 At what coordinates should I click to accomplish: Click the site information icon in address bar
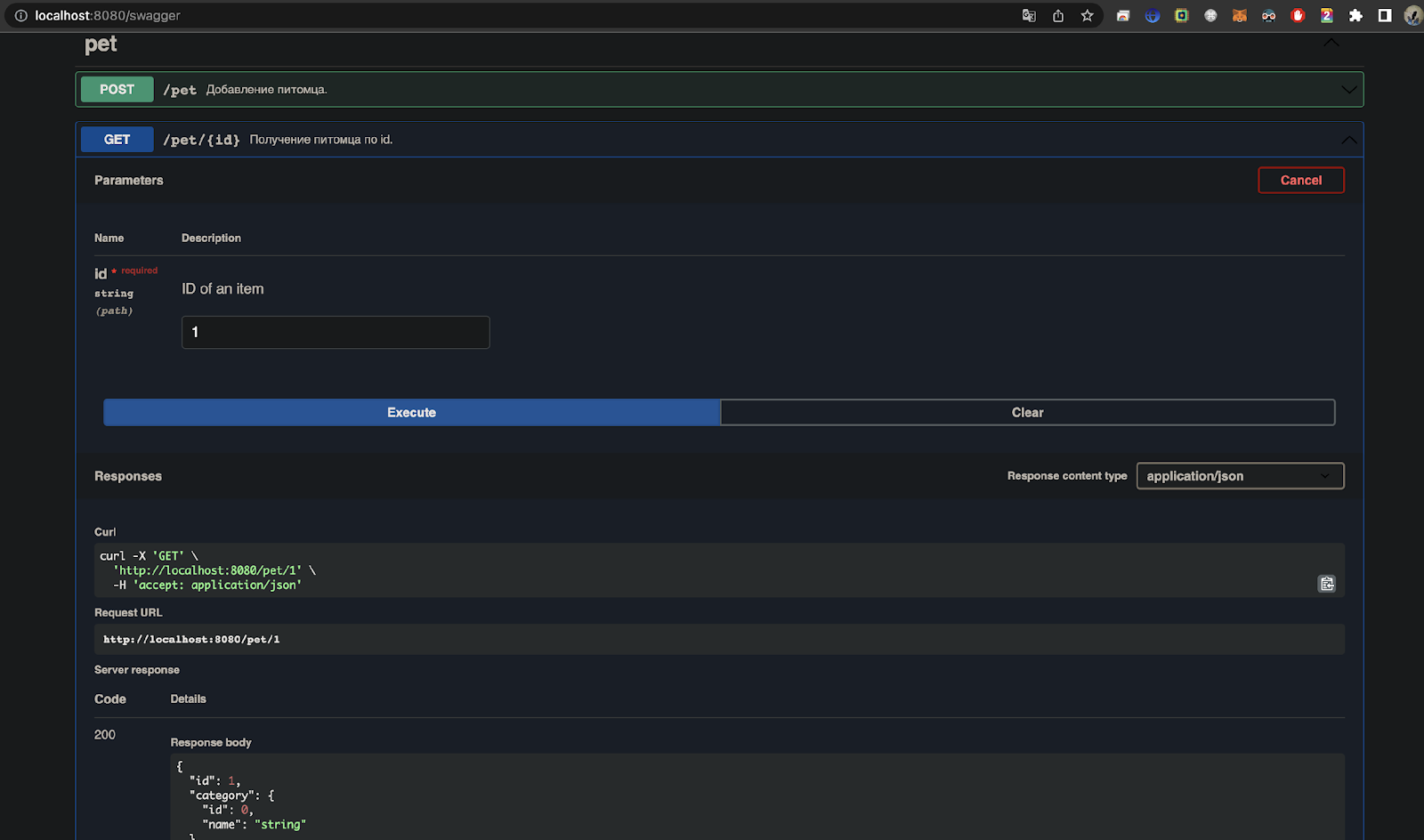(20, 15)
